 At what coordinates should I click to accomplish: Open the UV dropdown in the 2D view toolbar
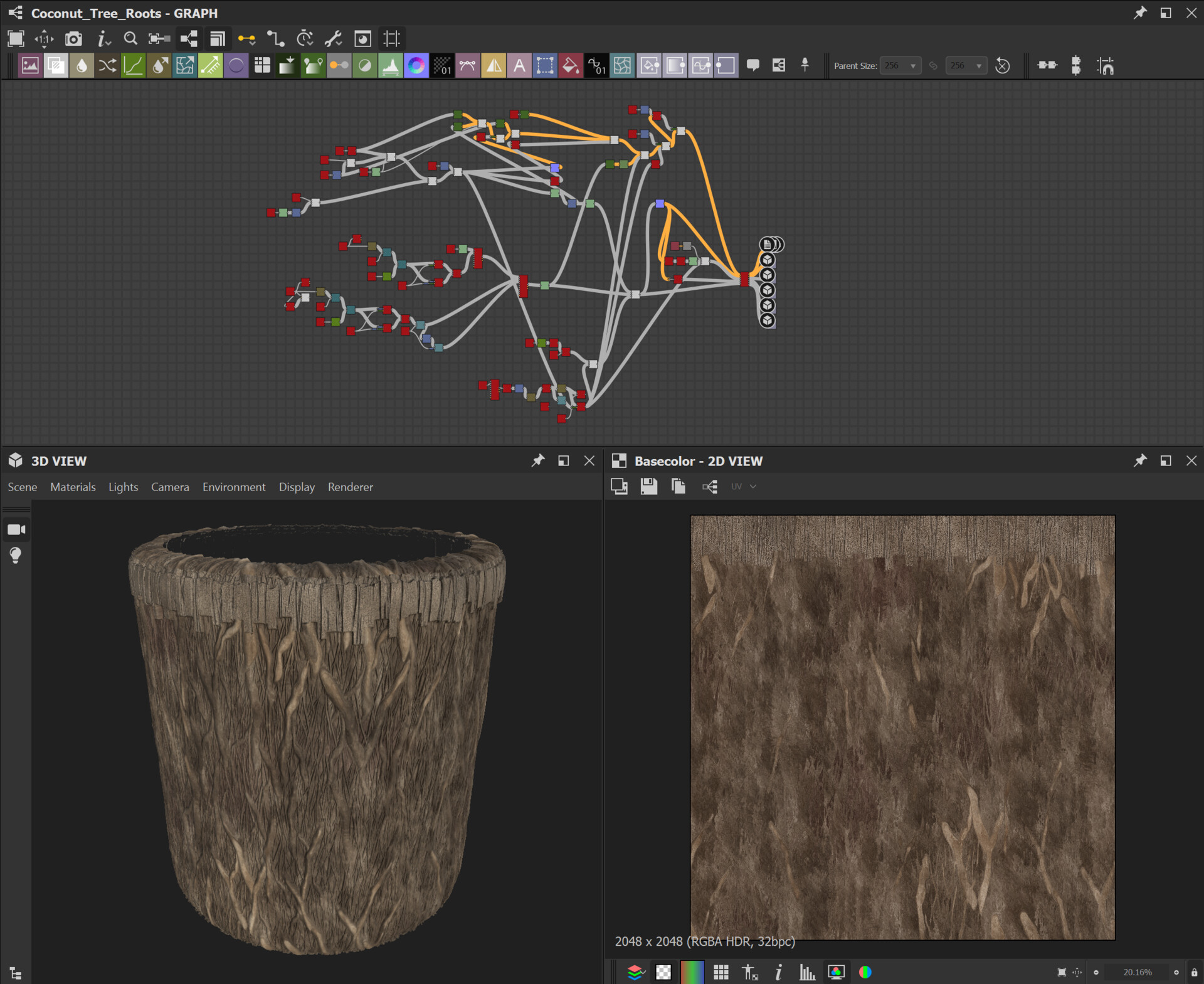click(744, 486)
